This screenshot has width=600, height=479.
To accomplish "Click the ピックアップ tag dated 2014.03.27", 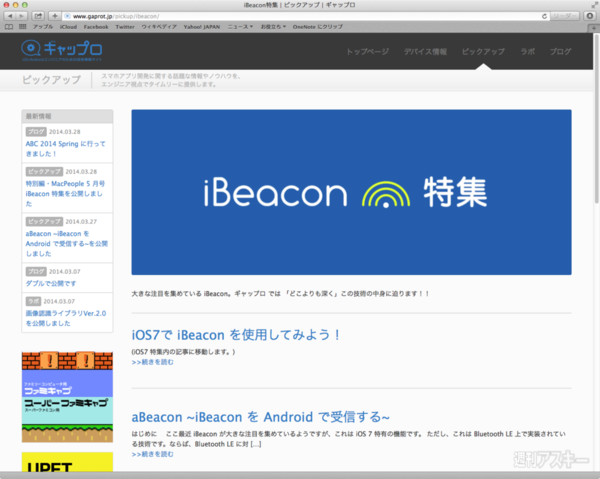I will pos(44,222).
